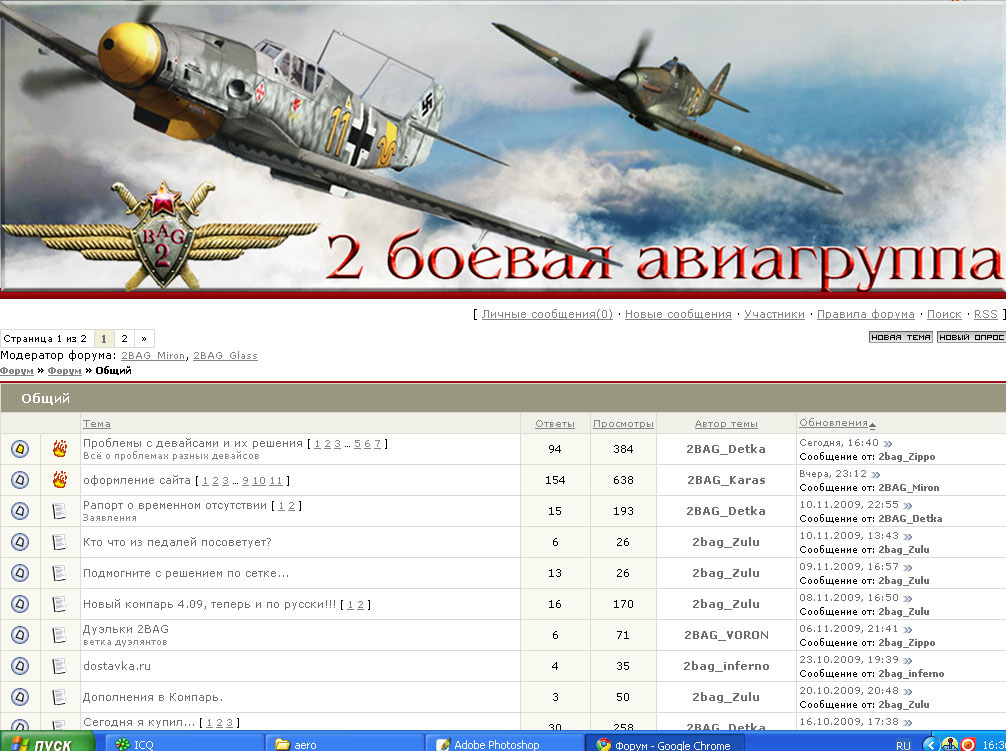Open moderator profile 2BAG_Miron
This screenshot has height=751, width=1006.
pyautogui.click(x=153, y=356)
